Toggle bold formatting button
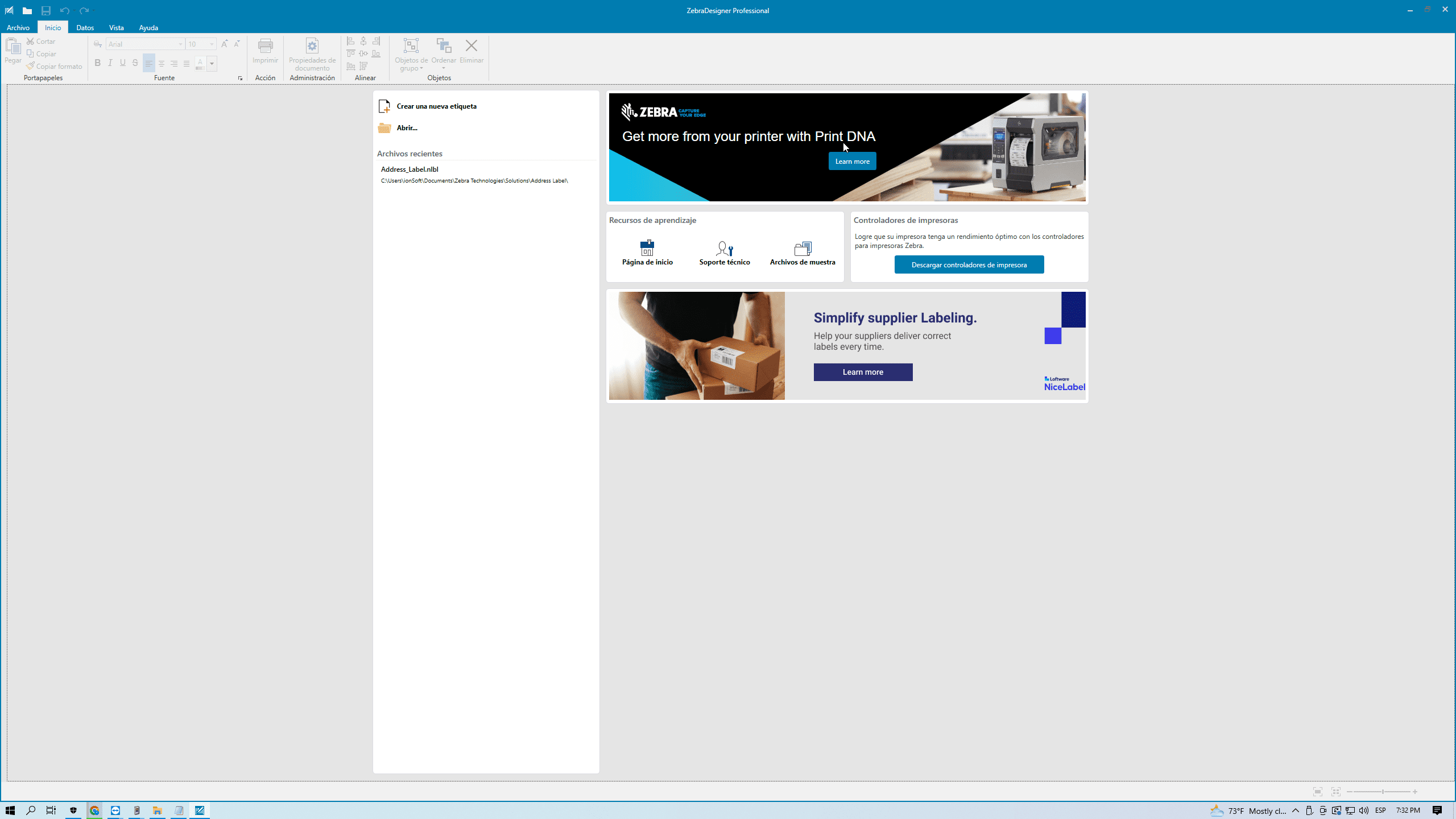The image size is (1456, 819). 97,63
